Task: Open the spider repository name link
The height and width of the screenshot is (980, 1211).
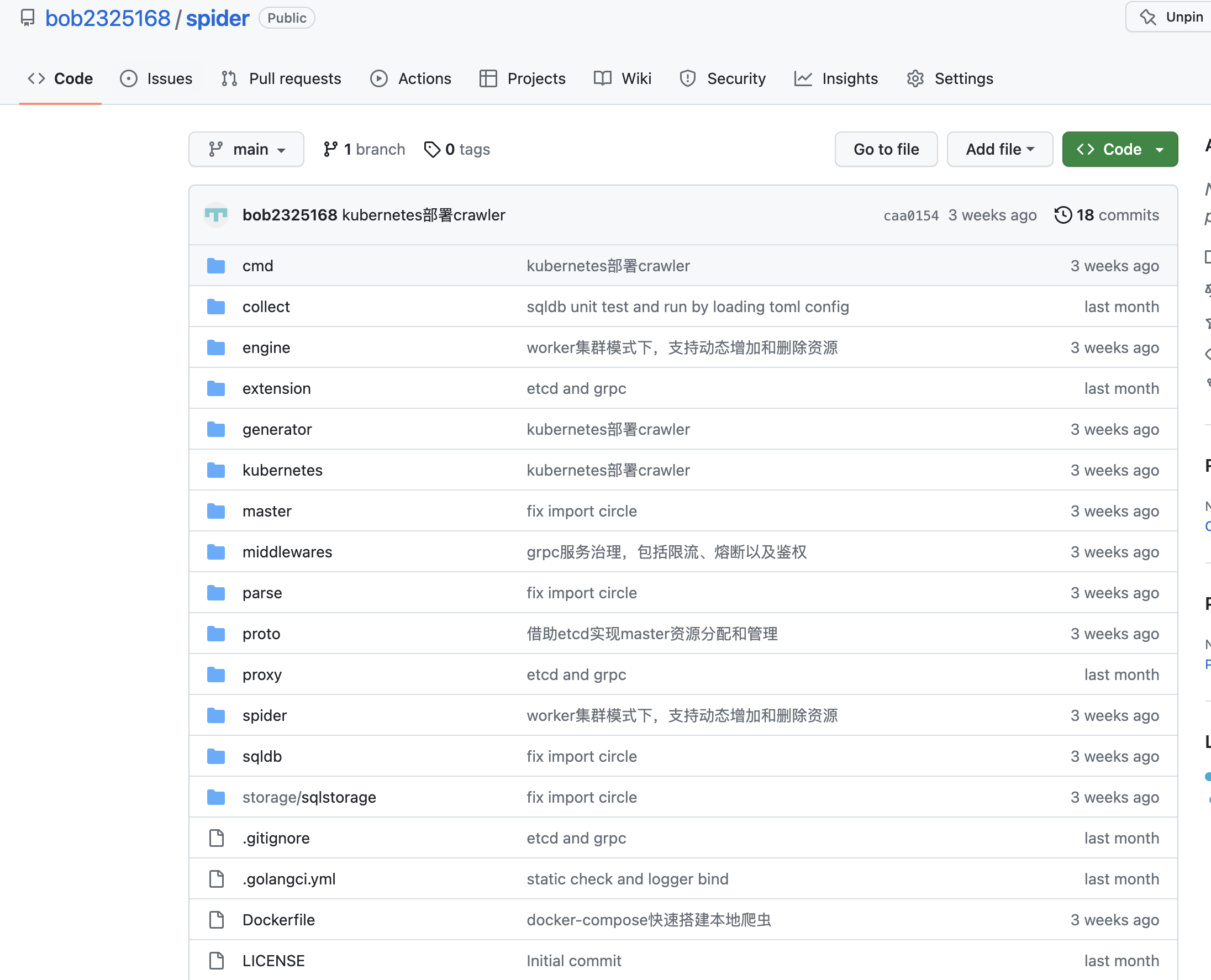Action: [x=217, y=18]
